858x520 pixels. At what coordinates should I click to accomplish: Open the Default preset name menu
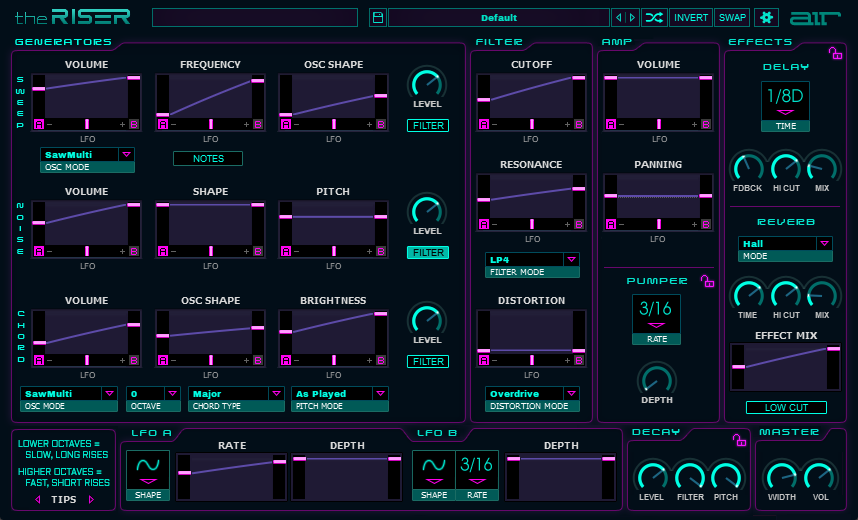498,18
